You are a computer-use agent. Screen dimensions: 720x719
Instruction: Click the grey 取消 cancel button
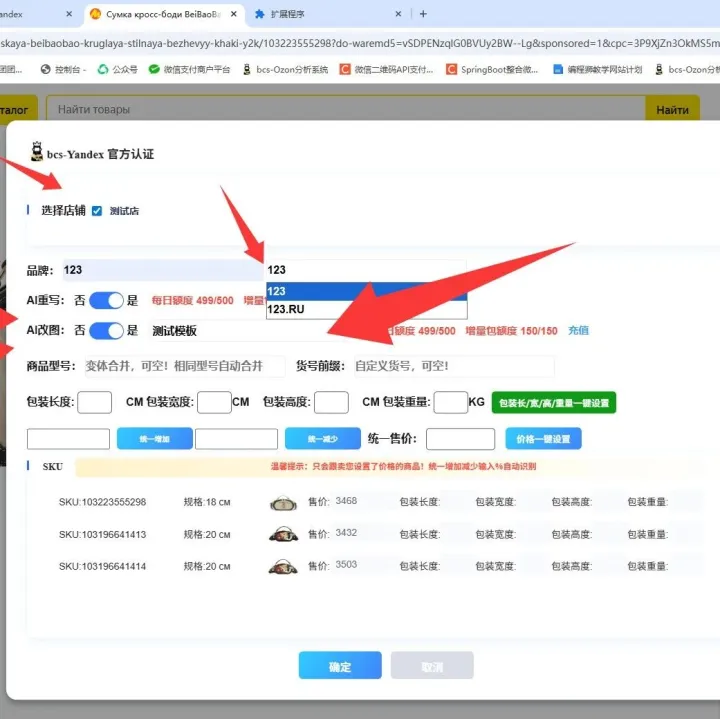(x=432, y=665)
